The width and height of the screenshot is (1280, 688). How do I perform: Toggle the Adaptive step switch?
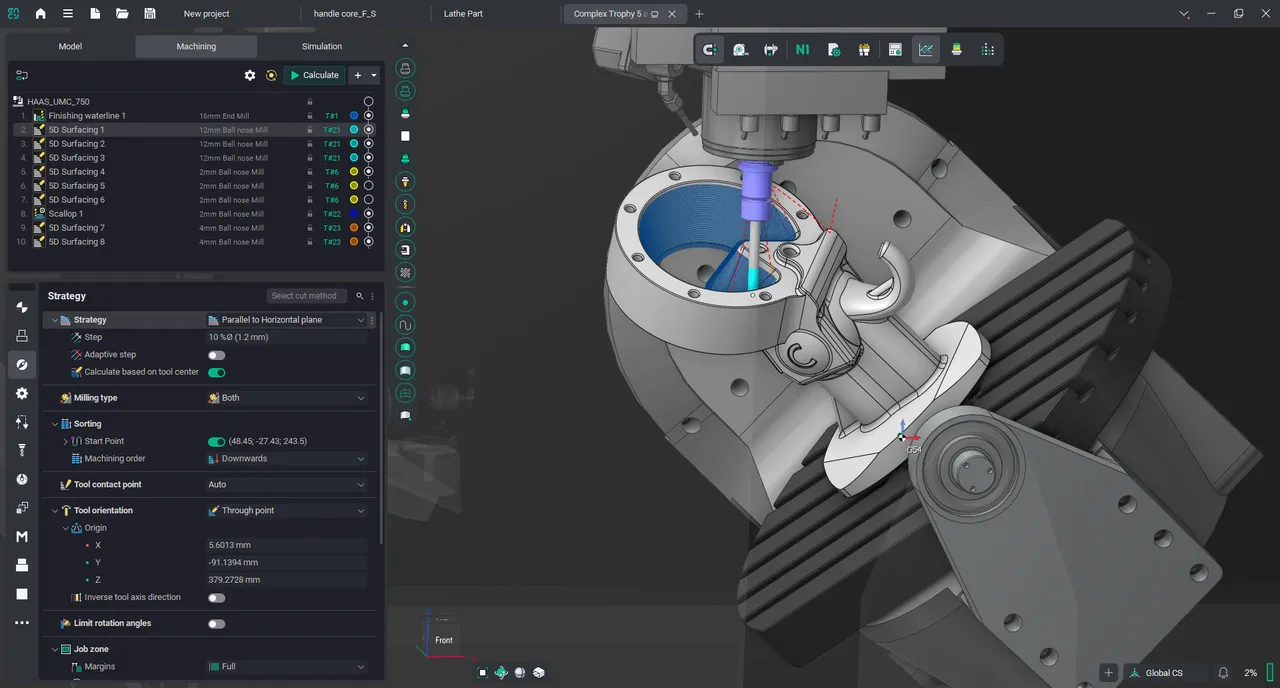pyautogui.click(x=216, y=355)
